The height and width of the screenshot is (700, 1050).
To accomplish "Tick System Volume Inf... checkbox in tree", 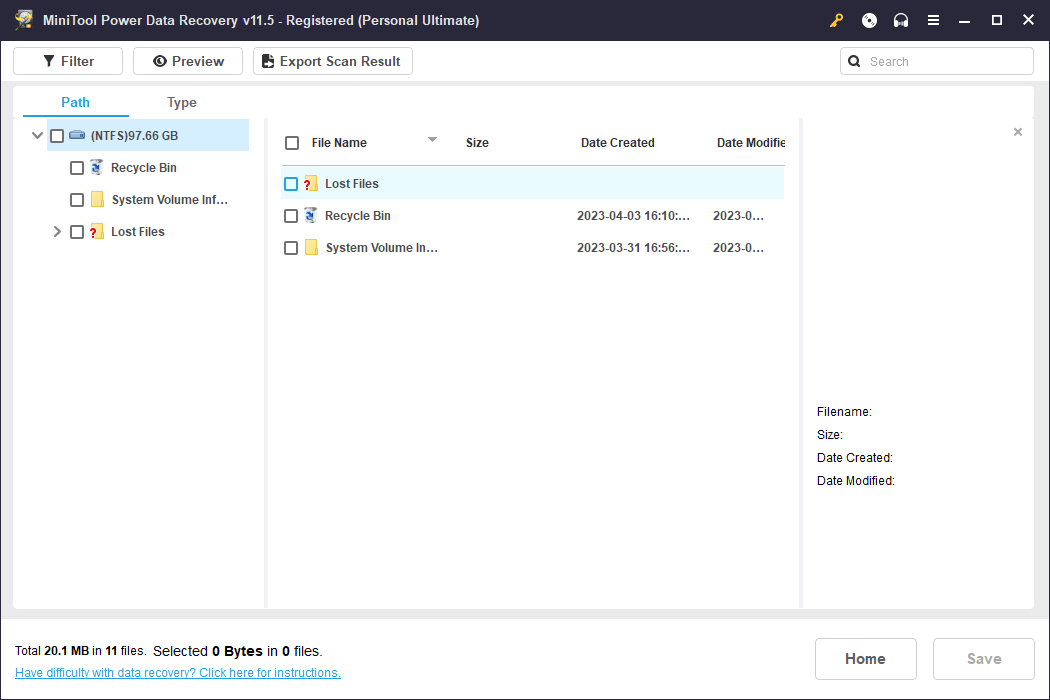I will [77, 200].
